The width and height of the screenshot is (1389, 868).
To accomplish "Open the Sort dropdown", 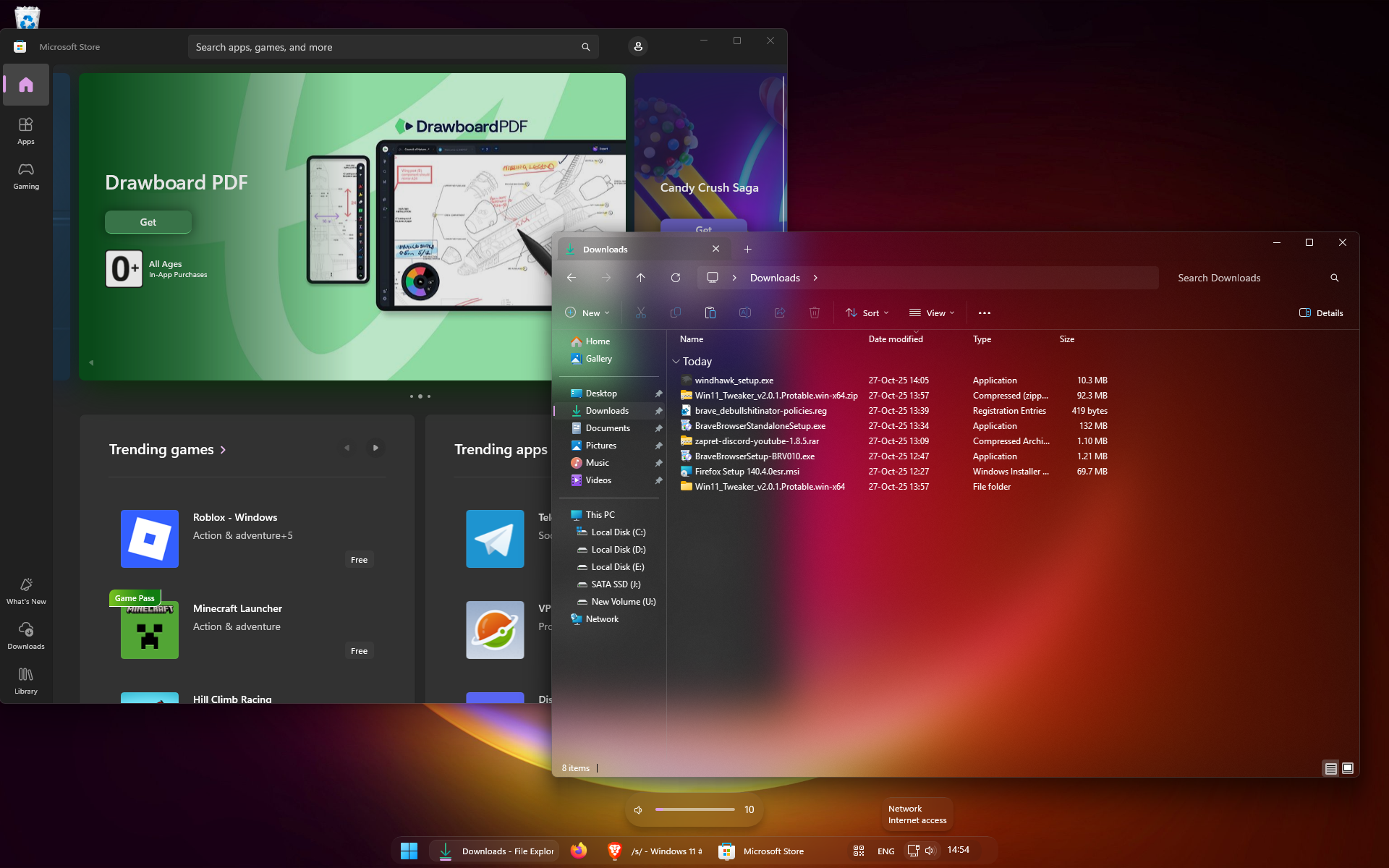I will pos(867,312).
